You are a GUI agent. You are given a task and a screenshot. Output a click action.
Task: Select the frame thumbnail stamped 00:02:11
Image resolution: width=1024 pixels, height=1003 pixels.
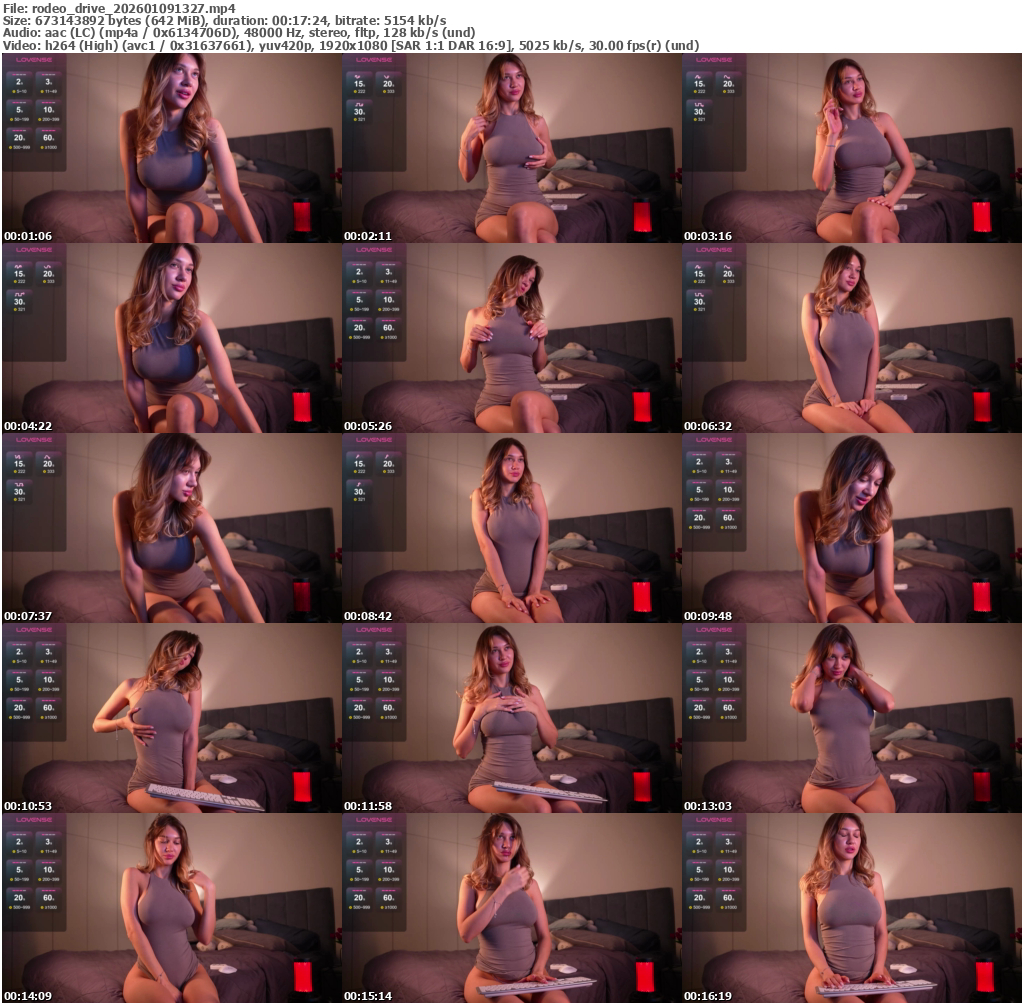[x=511, y=148]
